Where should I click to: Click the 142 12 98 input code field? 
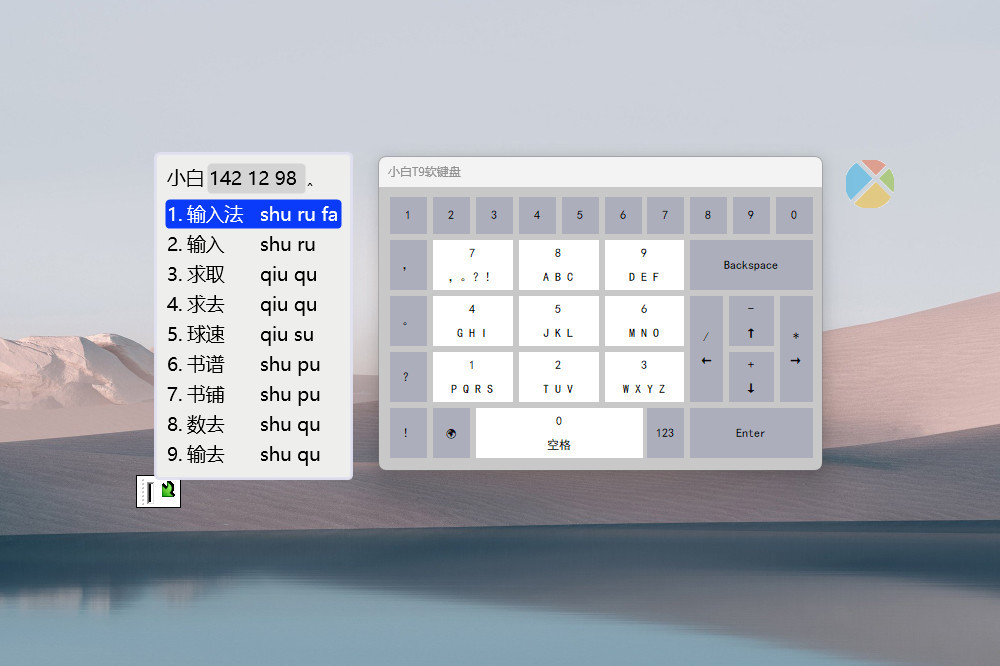point(255,178)
